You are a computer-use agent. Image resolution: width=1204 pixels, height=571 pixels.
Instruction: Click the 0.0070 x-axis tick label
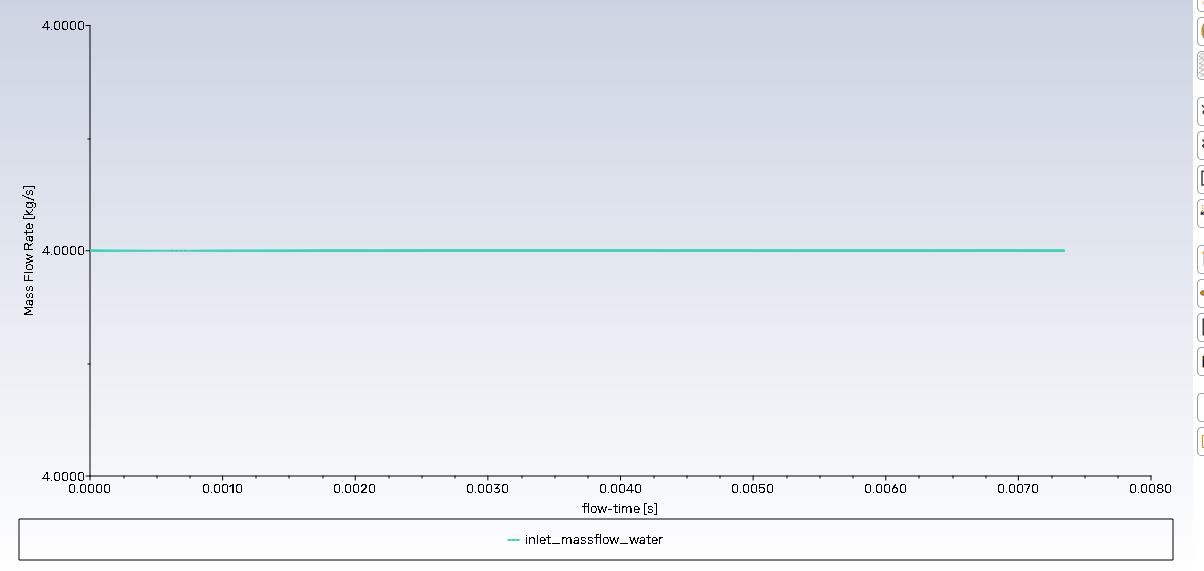(1017, 489)
